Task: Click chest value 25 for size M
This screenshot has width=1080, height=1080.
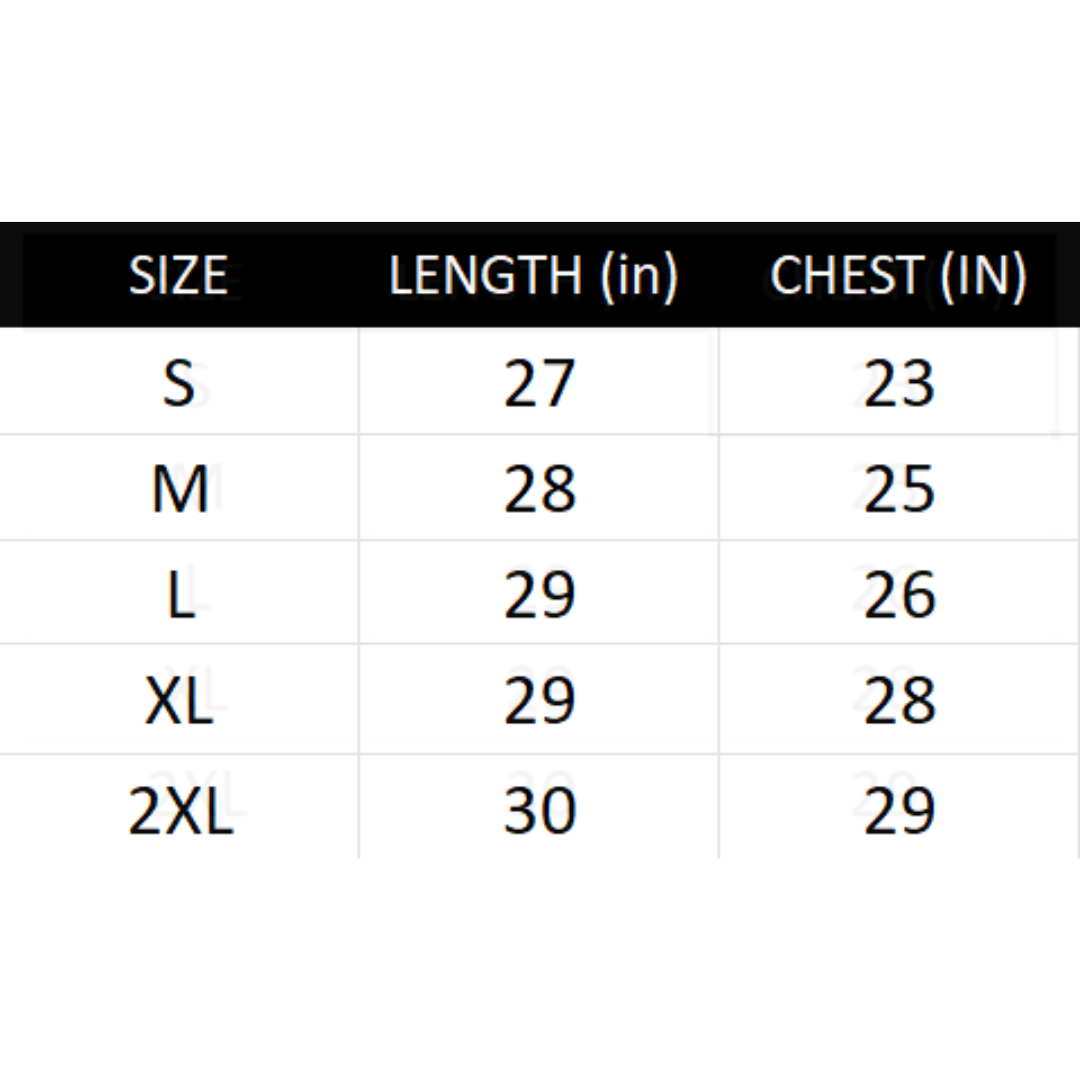Action: [899, 489]
